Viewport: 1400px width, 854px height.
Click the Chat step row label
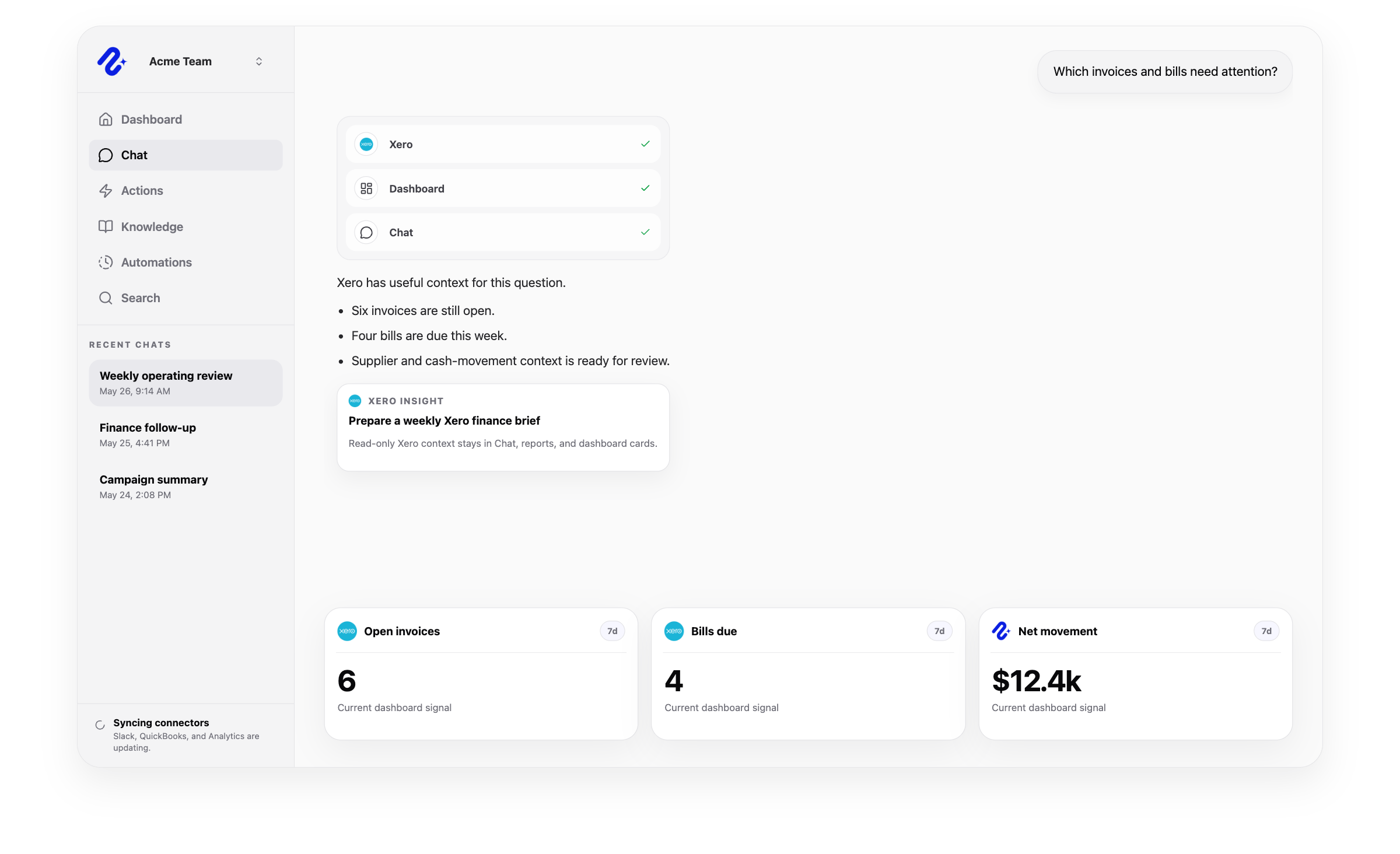[x=401, y=232]
